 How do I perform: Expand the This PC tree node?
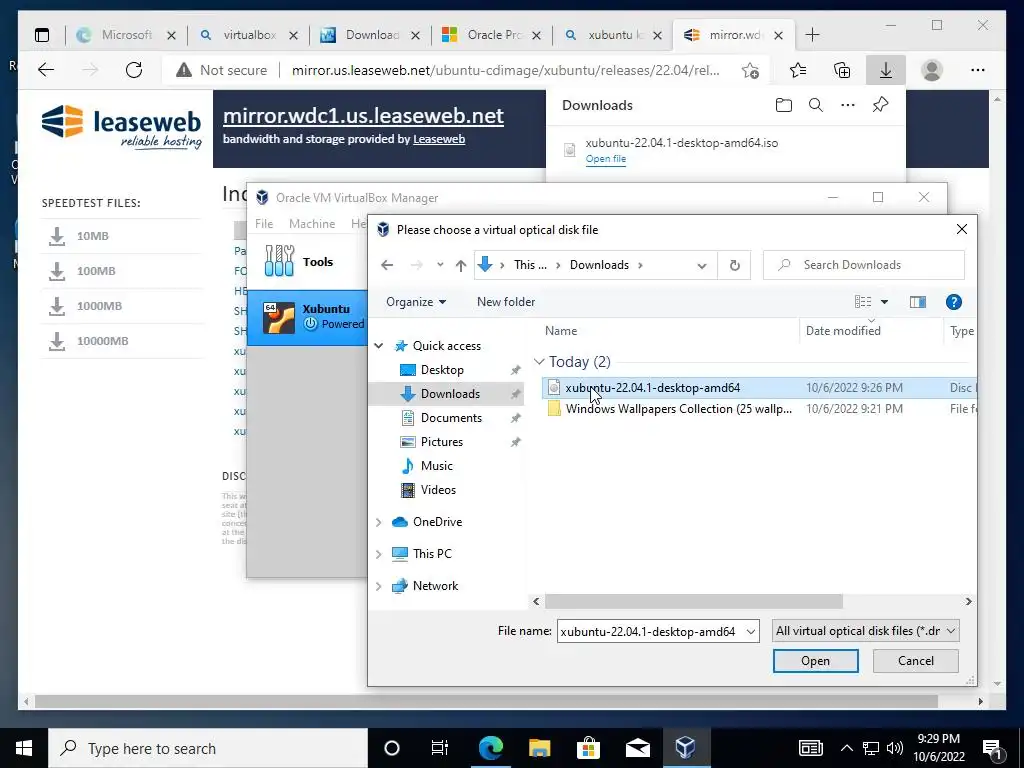tap(379, 554)
